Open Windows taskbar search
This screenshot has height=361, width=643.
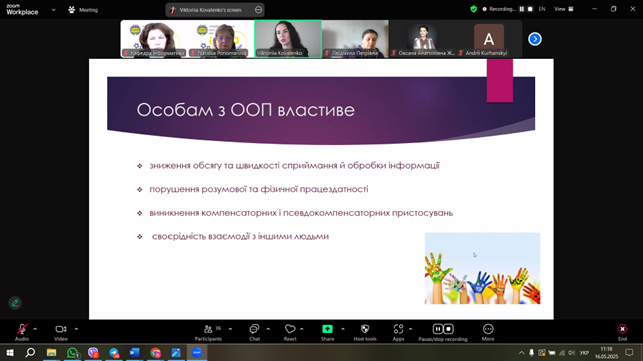pyautogui.click(x=30, y=352)
